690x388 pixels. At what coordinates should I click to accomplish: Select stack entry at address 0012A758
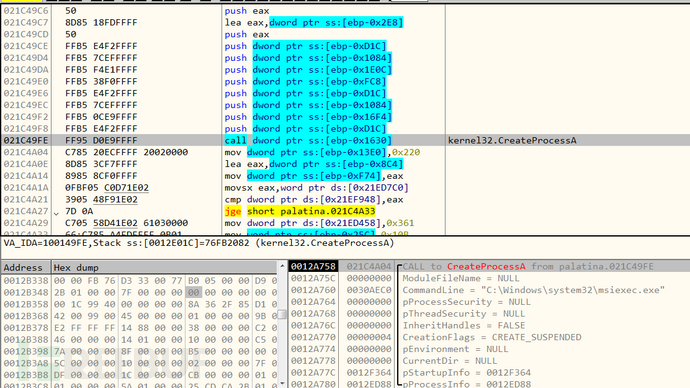pyautogui.click(x=313, y=267)
